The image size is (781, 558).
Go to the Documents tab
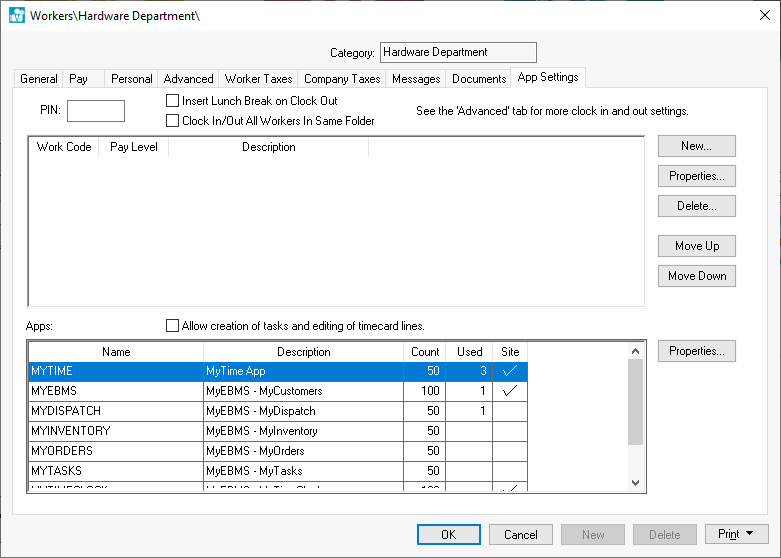(479, 79)
